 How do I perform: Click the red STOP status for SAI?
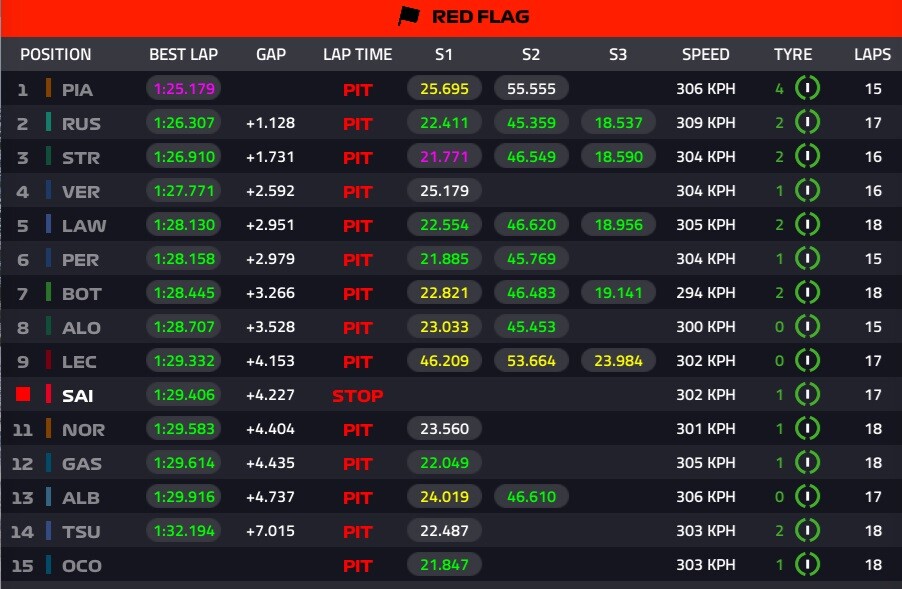point(357,396)
